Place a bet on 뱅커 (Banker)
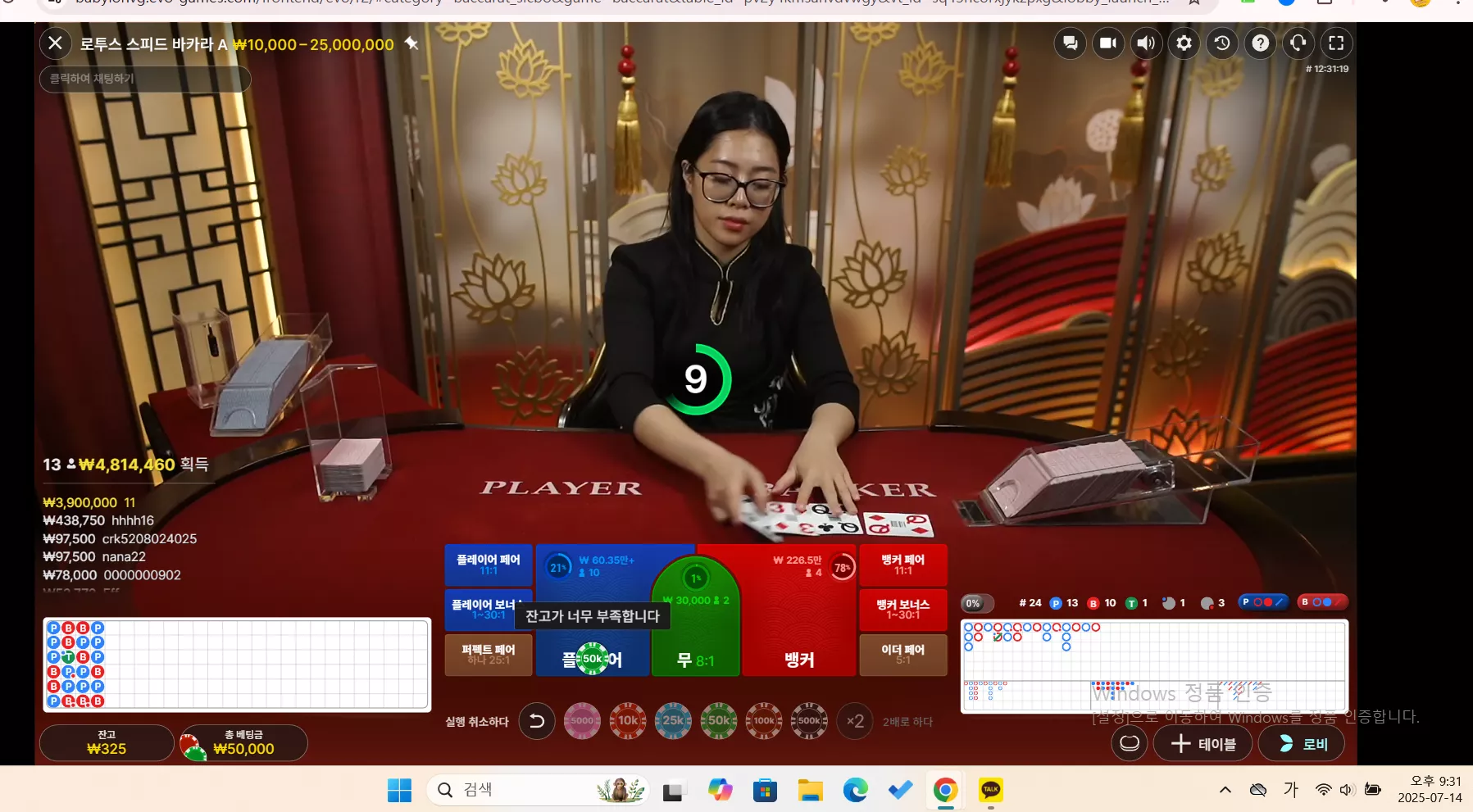 (x=798, y=610)
